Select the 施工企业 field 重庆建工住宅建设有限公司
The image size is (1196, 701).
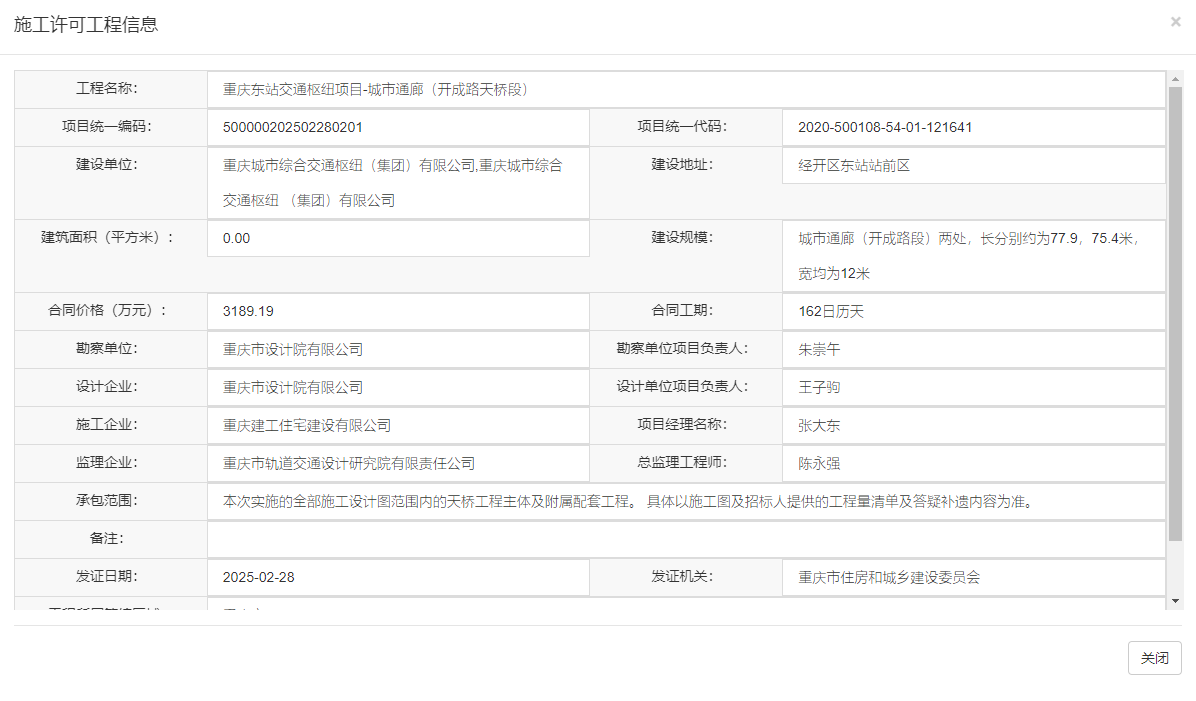[398, 425]
